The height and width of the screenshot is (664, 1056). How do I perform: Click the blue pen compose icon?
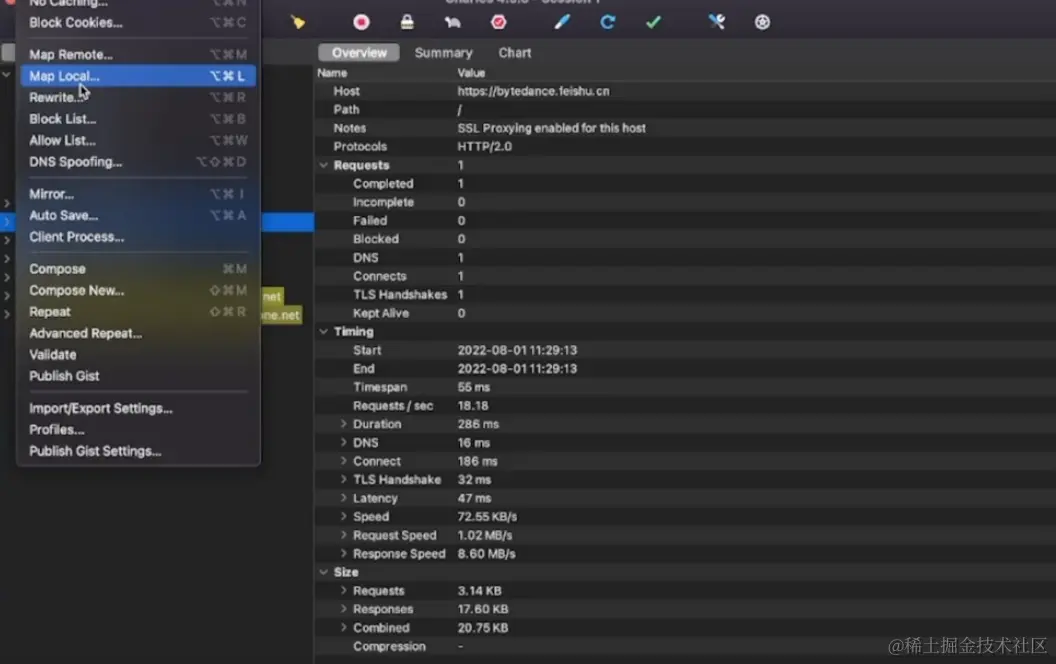pyautogui.click(x=562, y=22)
